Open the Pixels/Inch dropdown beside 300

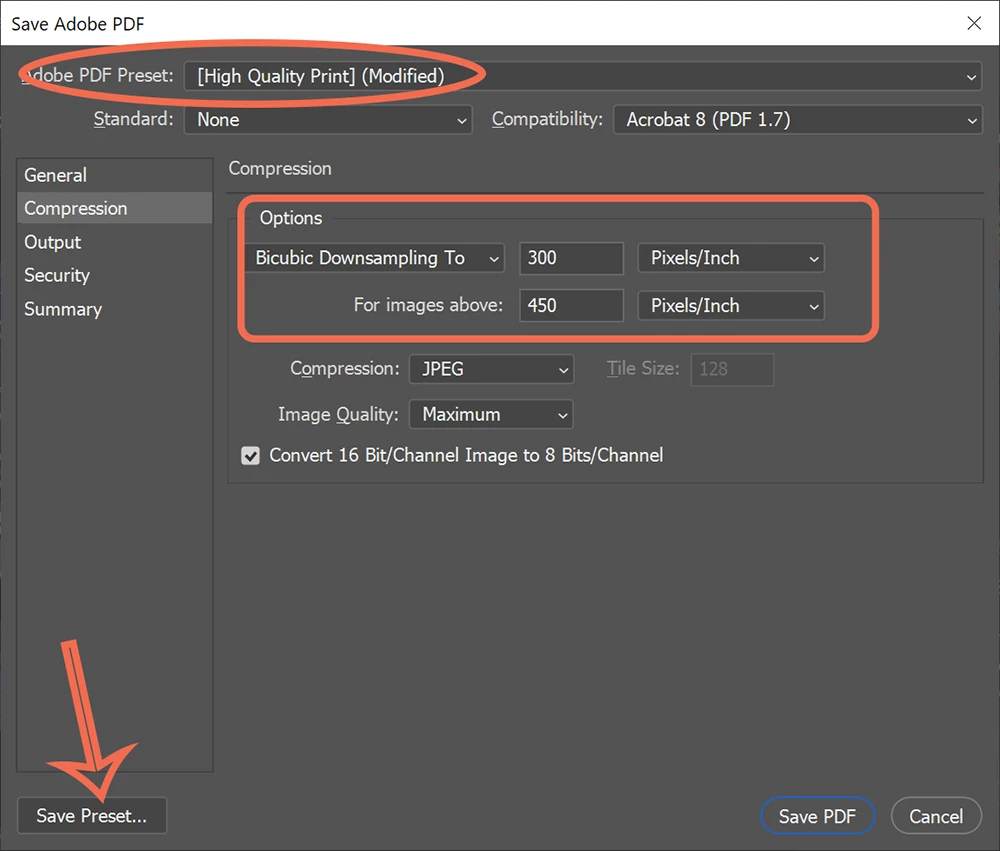point(731,258)
